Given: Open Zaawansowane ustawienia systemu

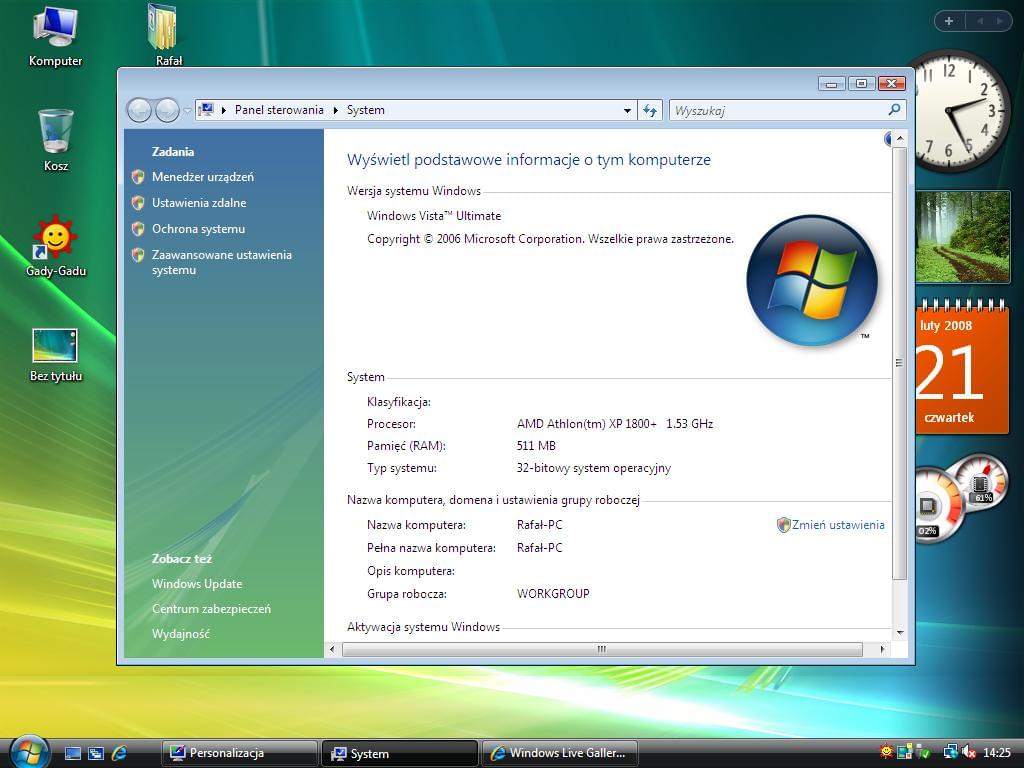Looking at the screenshot, I should coord(221,263).
